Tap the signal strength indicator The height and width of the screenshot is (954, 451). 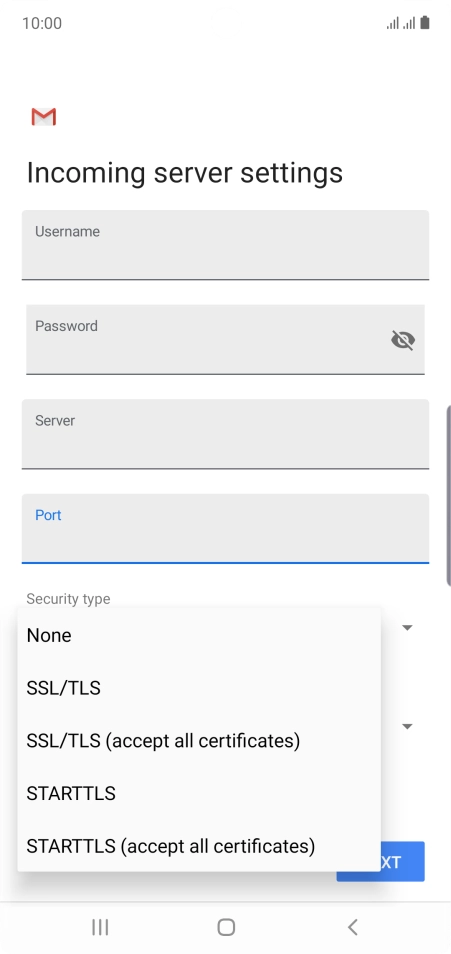(401, 24)
